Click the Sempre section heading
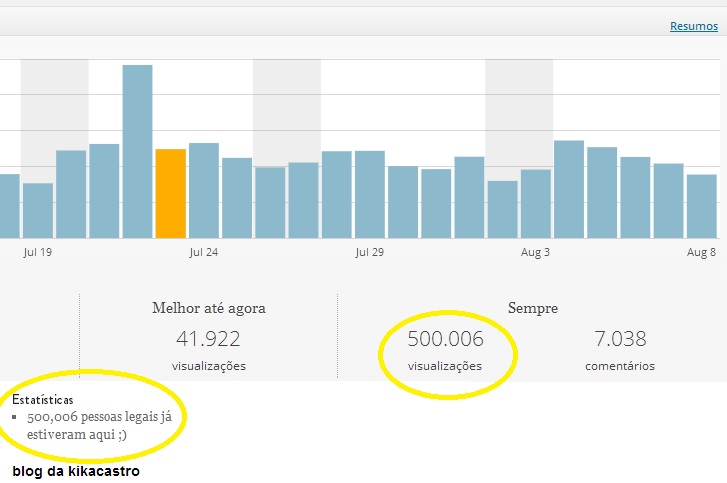This screenshot has width=727, height=483. tap(532, 308)
